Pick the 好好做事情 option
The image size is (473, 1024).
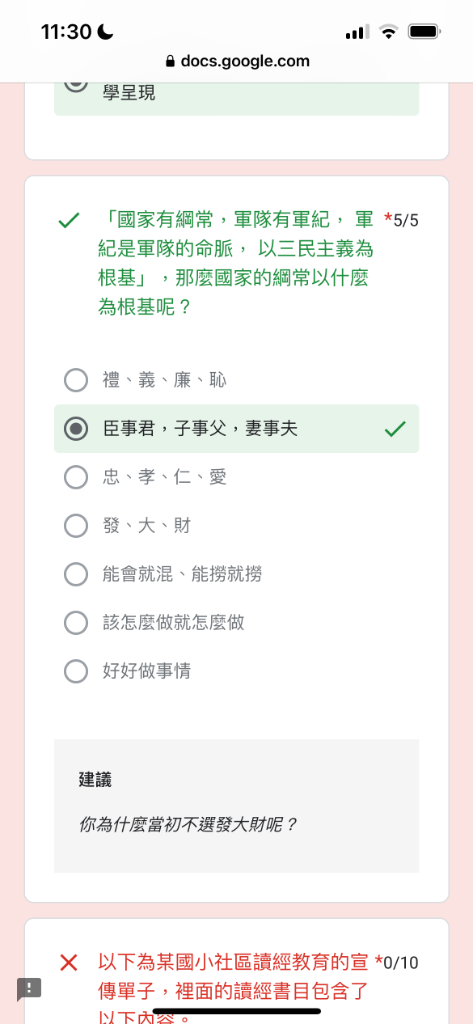(x=236, y=671)
